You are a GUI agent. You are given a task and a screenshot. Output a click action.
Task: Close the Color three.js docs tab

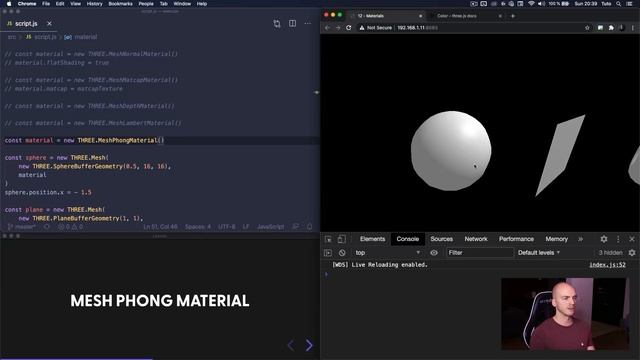pyautogui.click(x=500, y=16)
